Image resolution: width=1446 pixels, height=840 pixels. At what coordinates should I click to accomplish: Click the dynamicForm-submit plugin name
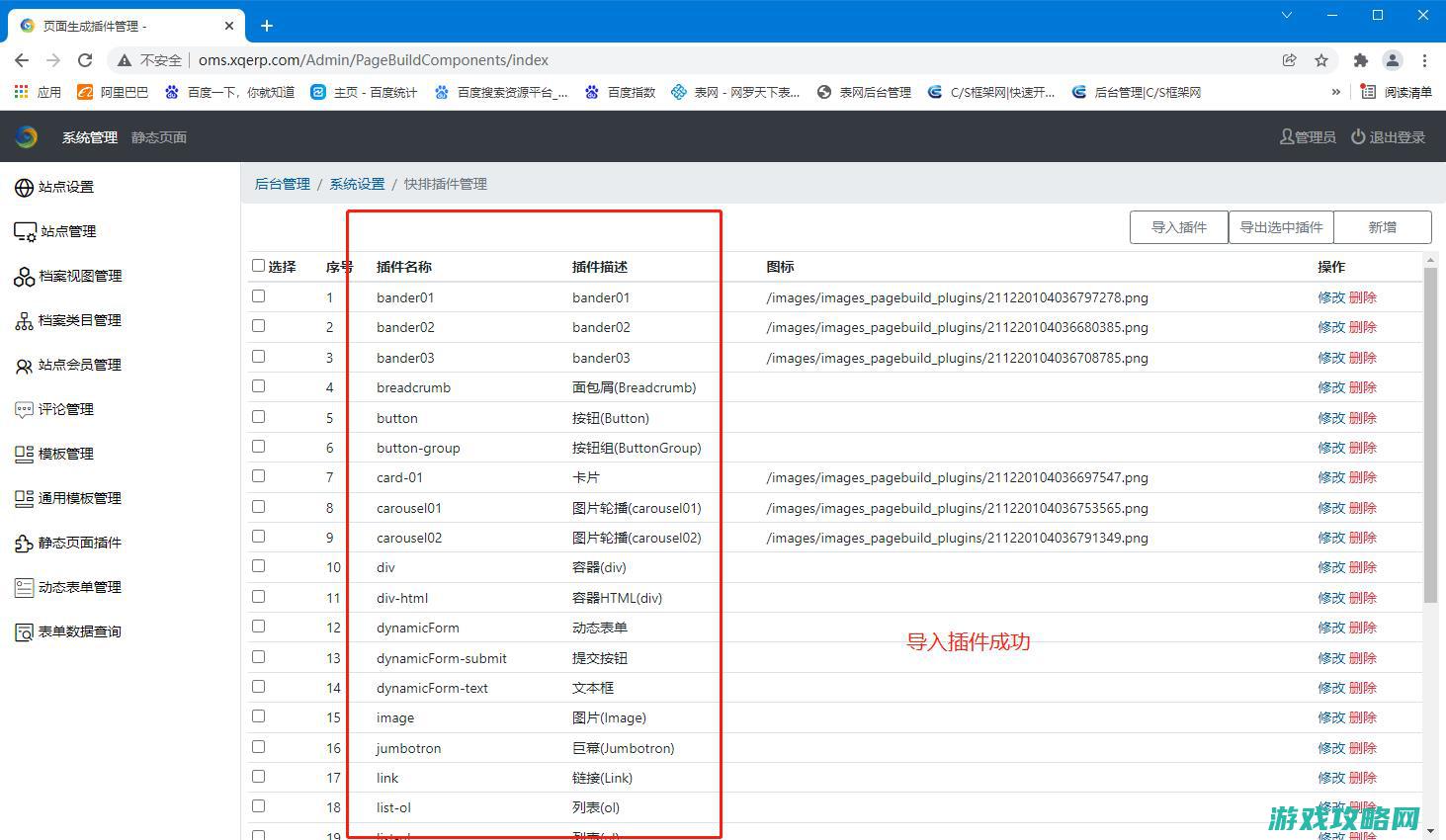(x=442, y=658)
